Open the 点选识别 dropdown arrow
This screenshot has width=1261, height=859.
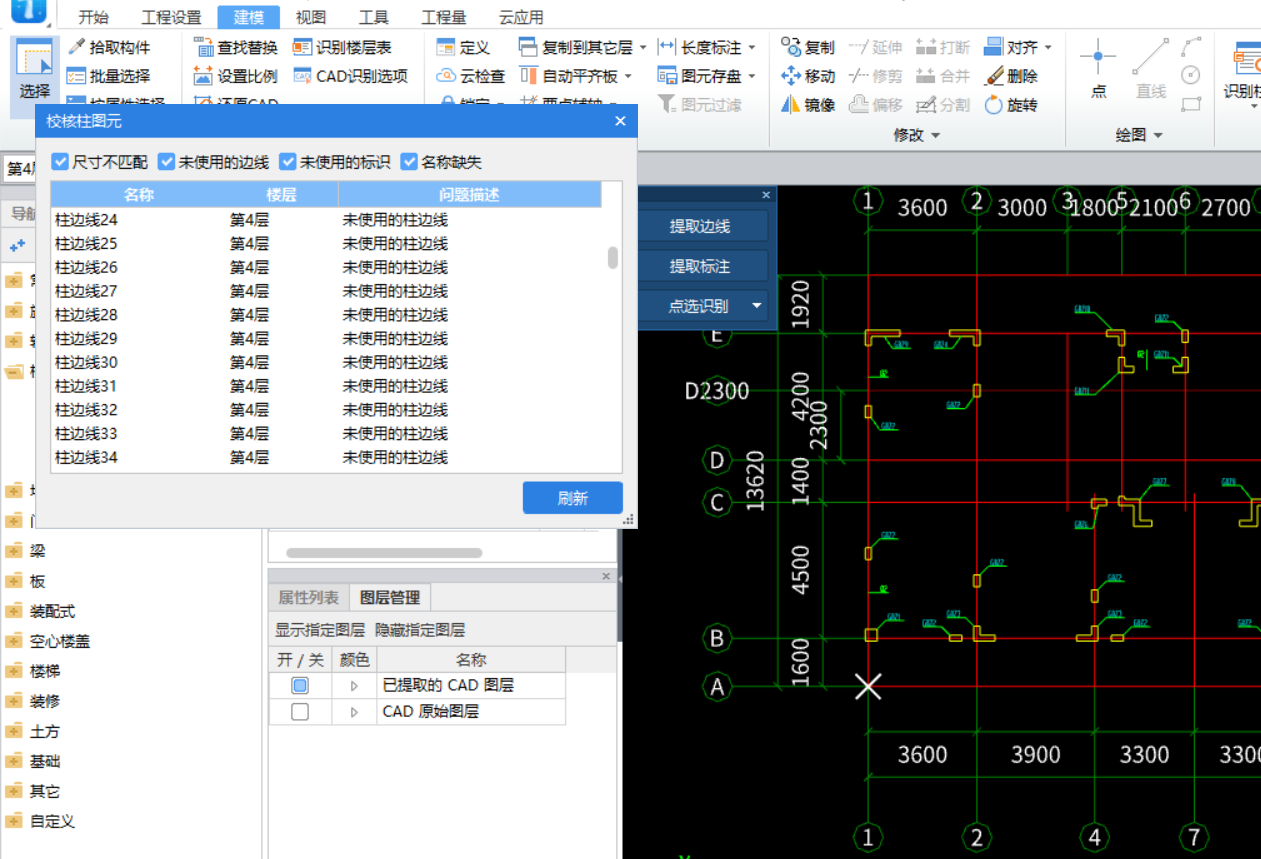pos(757,306)
